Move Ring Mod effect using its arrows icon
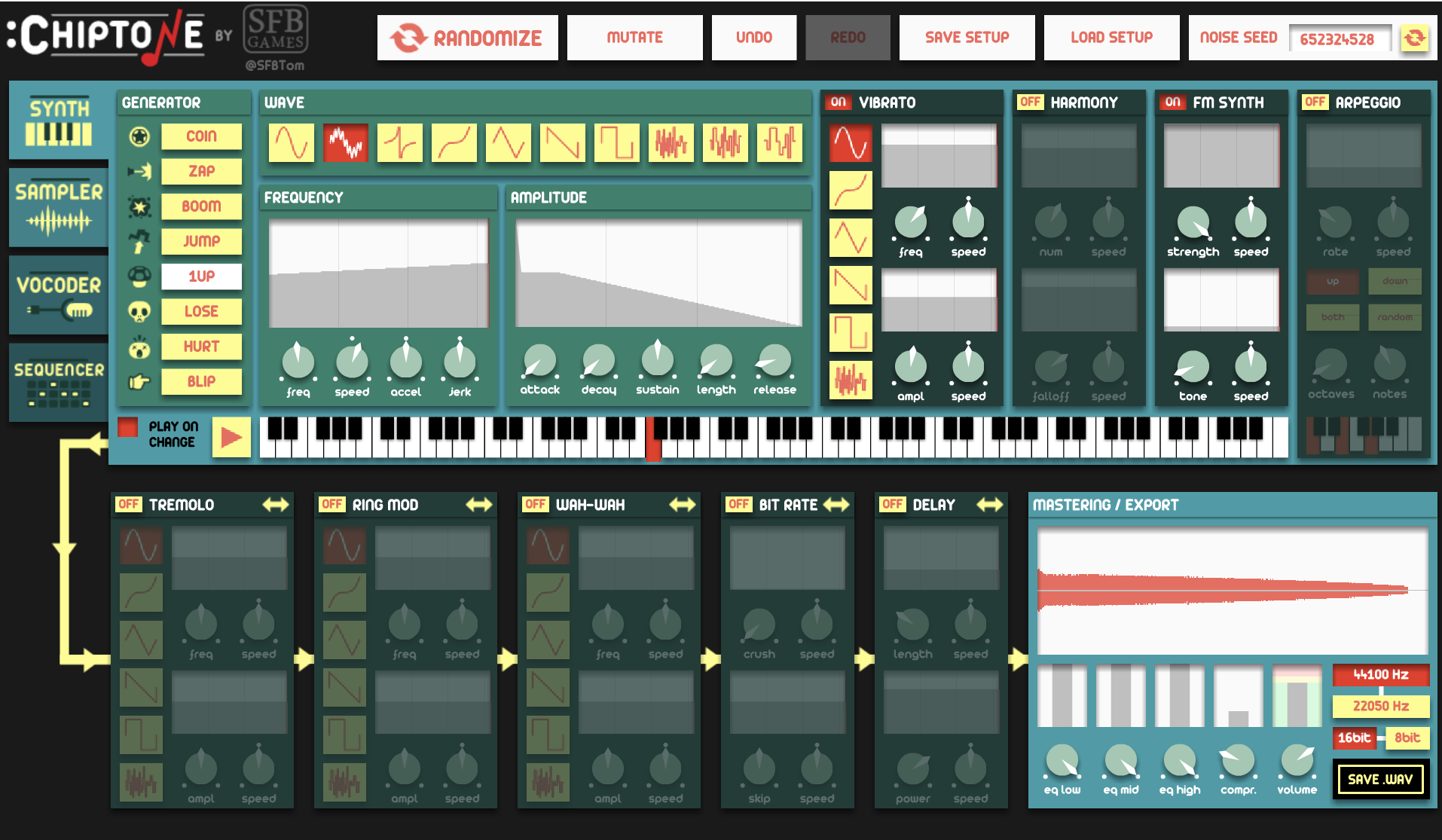Screen dimensions: 1442x840 coord(479,505)
